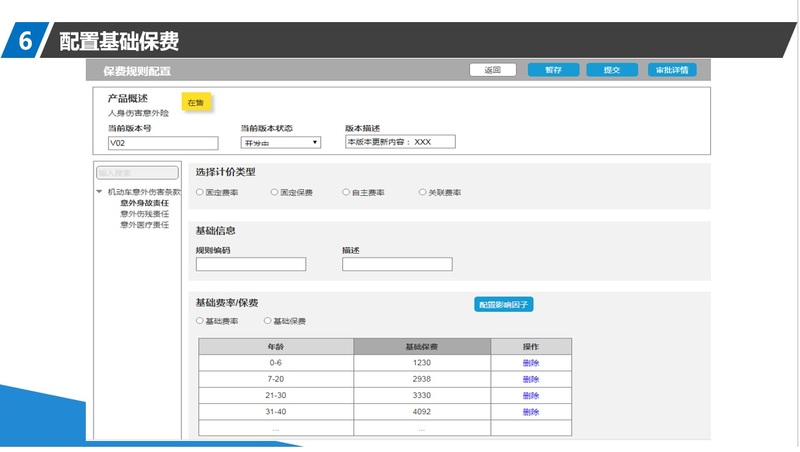Delete the 21-30 age row
Viewport: 800px width, 452px height.
click(x=531, y=395)
